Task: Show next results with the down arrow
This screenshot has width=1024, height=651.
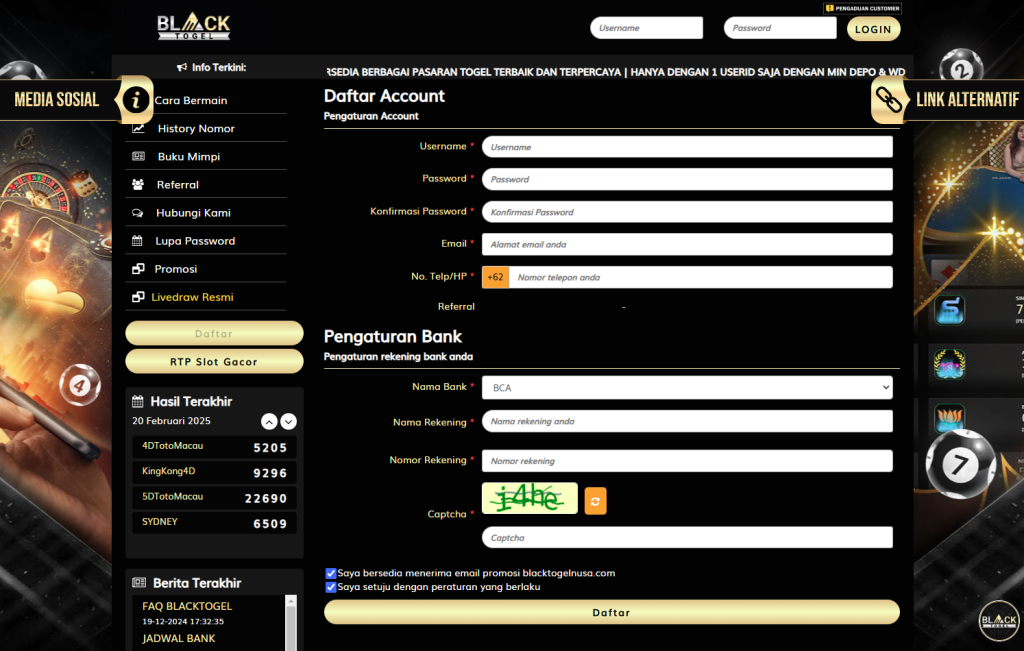Action: click(x=289, y=422)
